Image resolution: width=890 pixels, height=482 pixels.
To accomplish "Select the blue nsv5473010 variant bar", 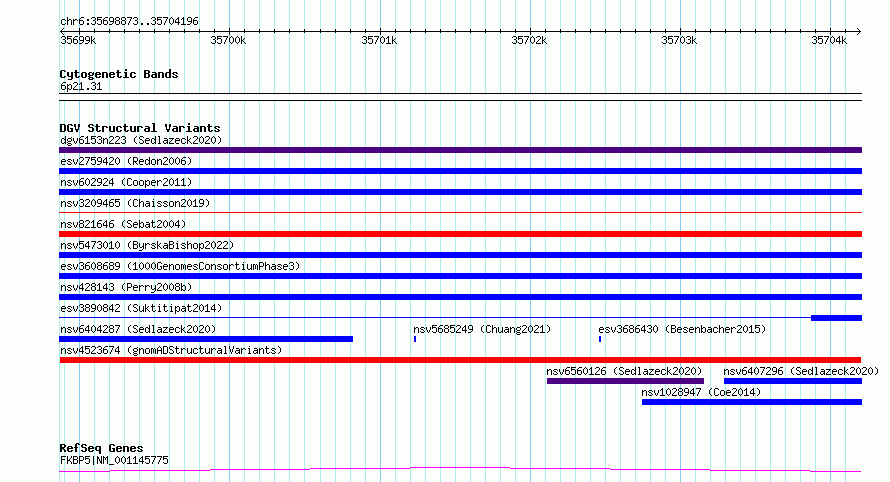I will point(460,255).
